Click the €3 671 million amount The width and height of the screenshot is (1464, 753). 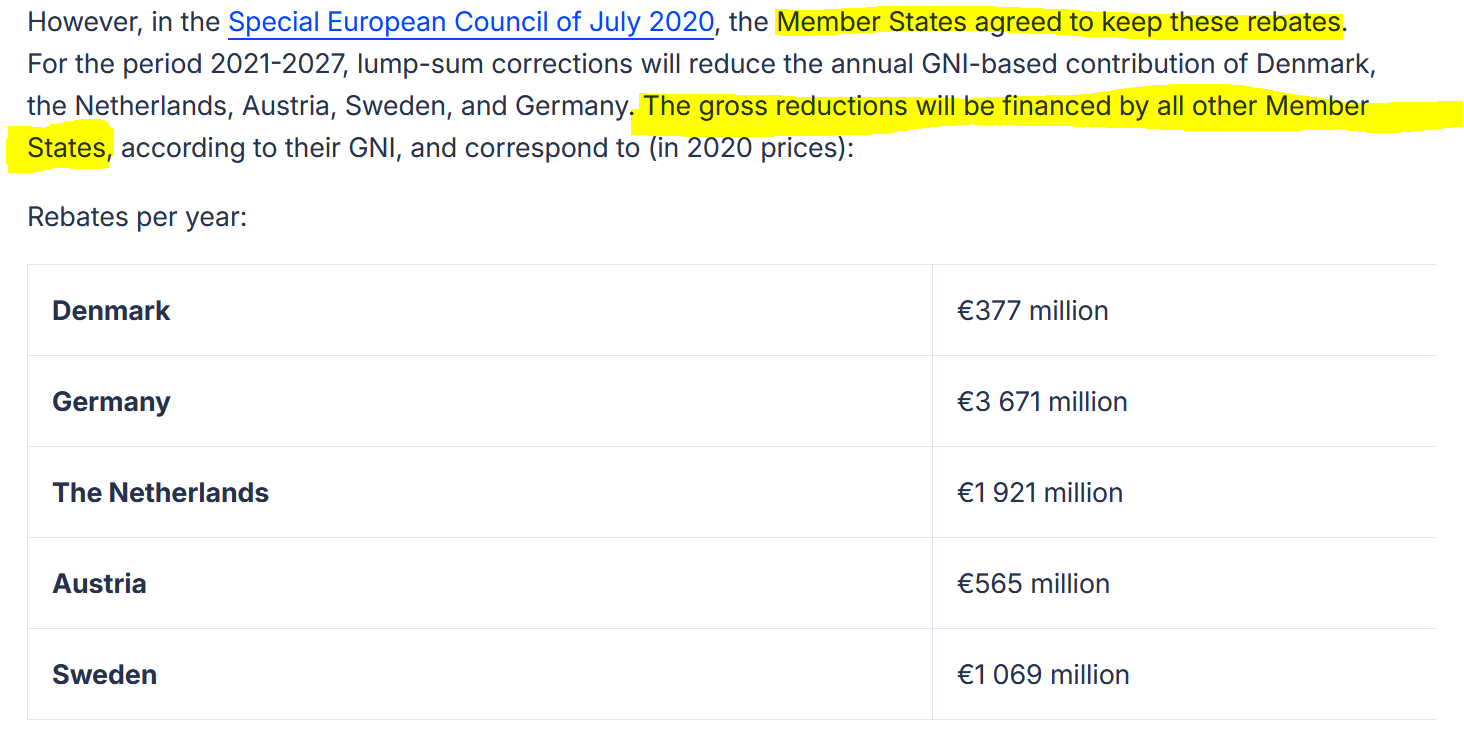1042,402
